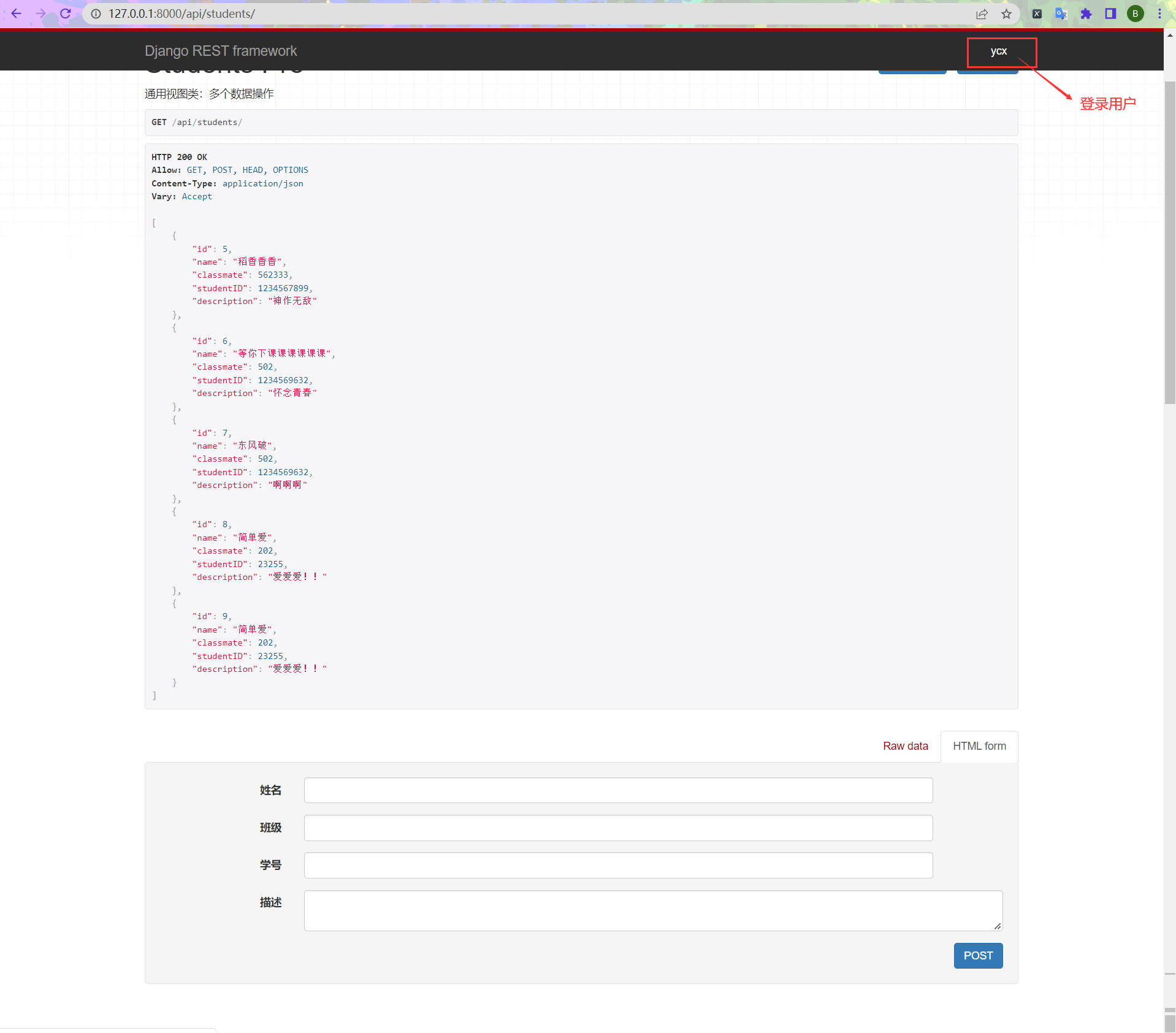Open the Chrome three-dot menu
The image size is (1176, 1033).
point(1159,13)
